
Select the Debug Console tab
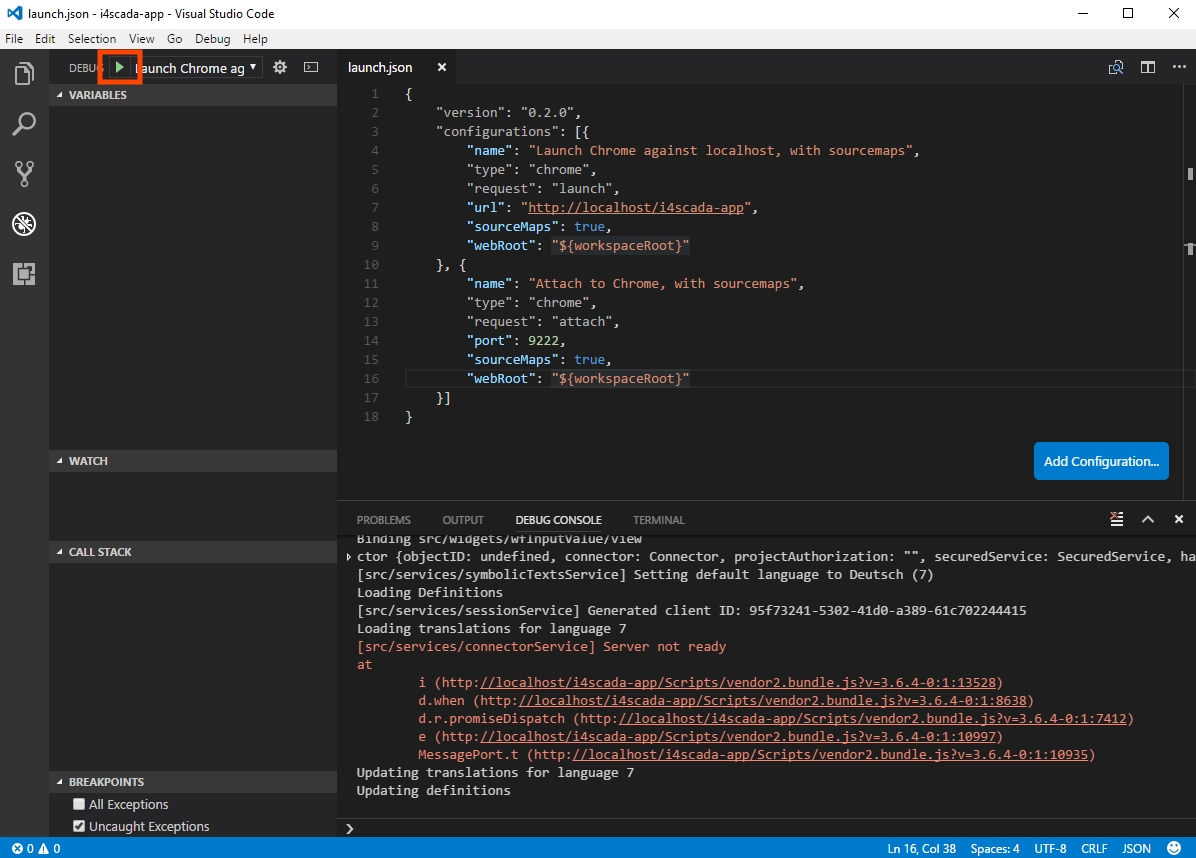558,520
